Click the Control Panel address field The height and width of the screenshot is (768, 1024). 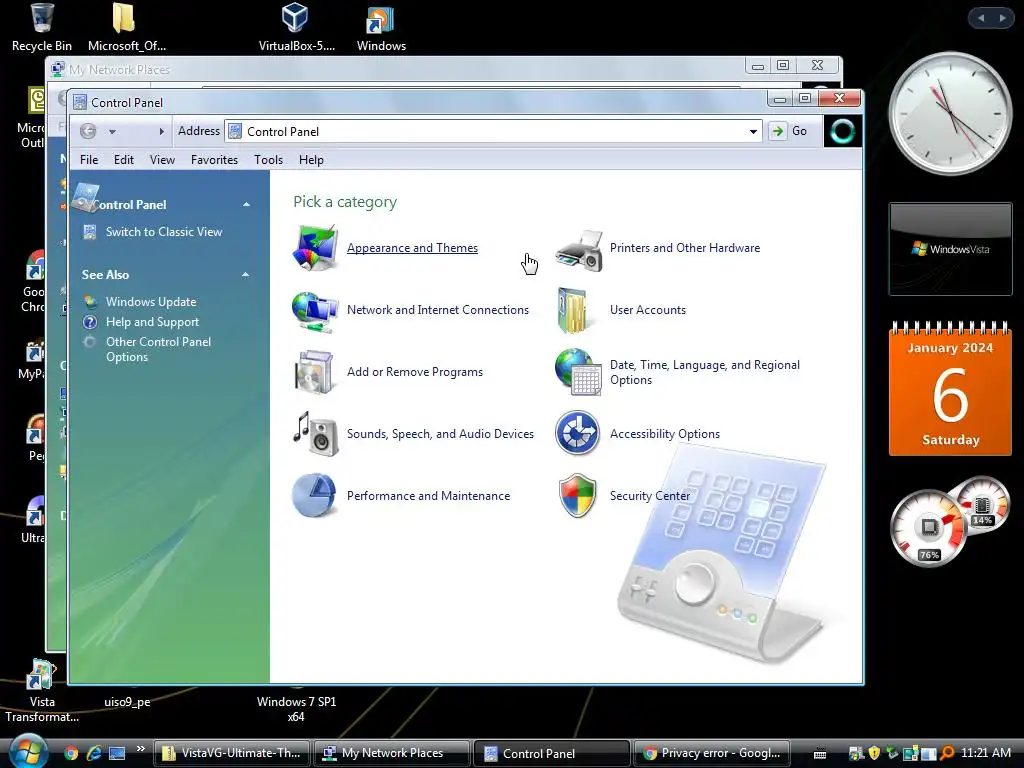tap(493, 131)
